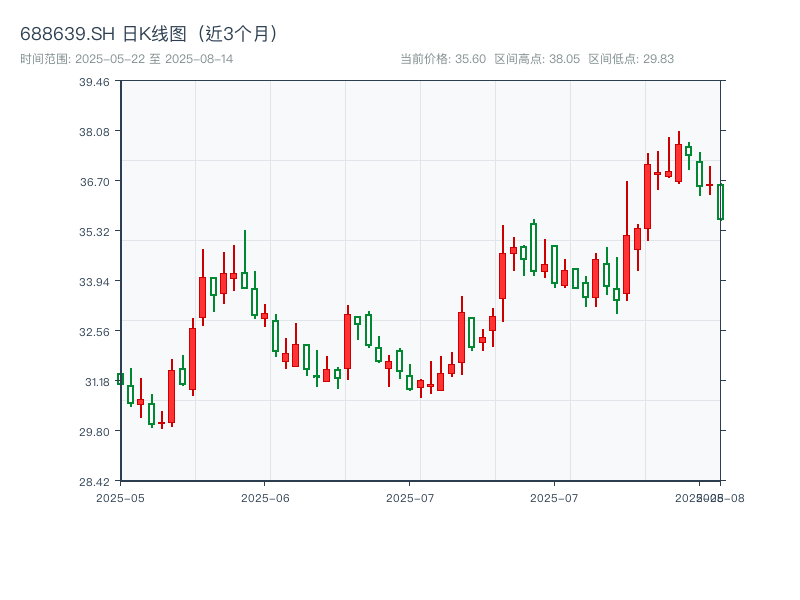This screenshot has width=800, height=600.
Task: Click the 29.80 y-axis value
Action: (x=94, y=432)
